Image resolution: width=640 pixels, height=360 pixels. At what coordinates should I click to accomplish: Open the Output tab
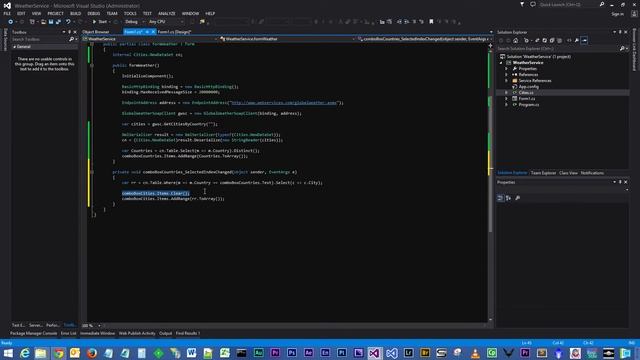(x=165, y=333)
